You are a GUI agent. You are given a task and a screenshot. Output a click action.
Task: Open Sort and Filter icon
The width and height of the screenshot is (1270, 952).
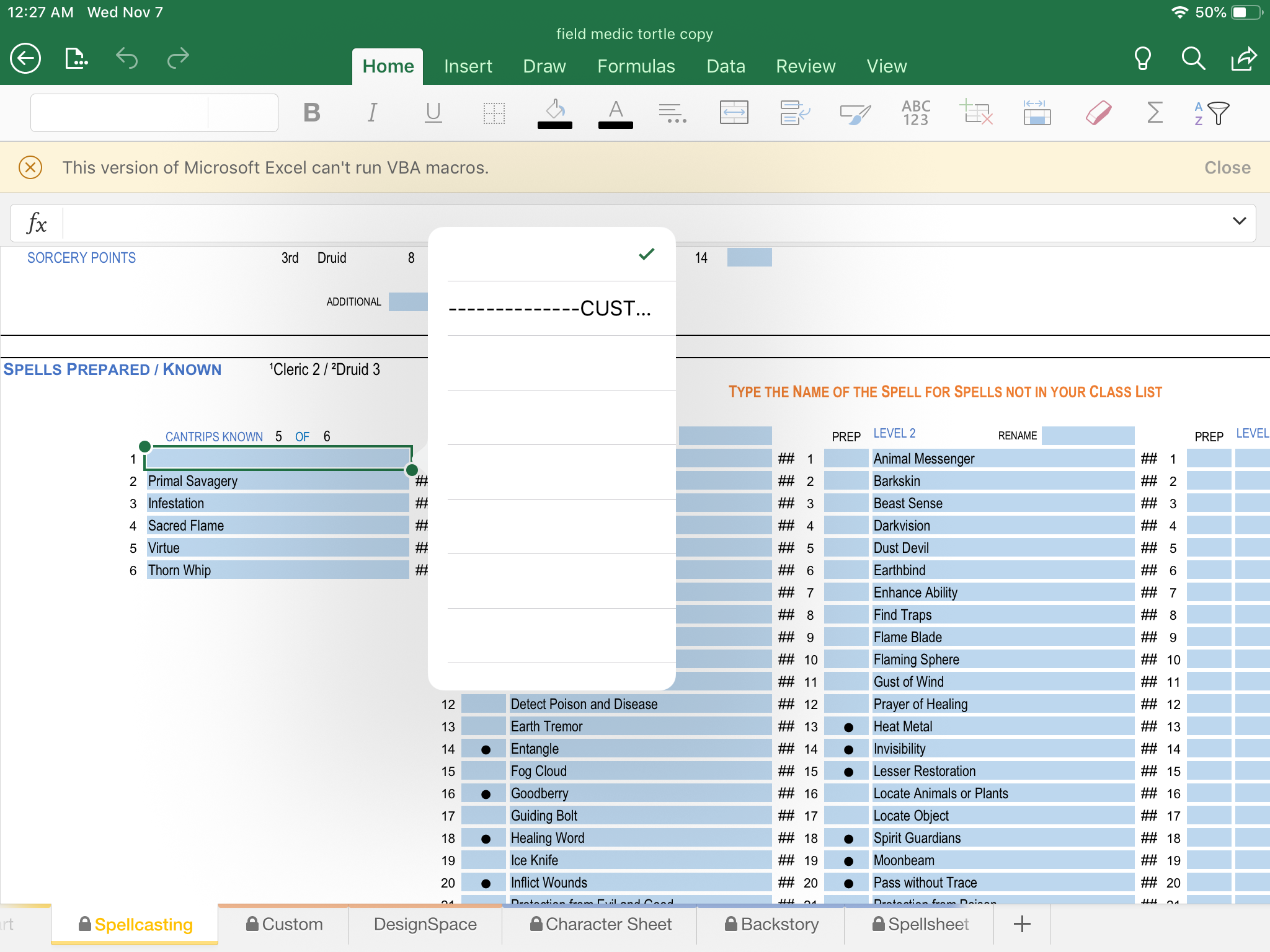pos(1211,113)
